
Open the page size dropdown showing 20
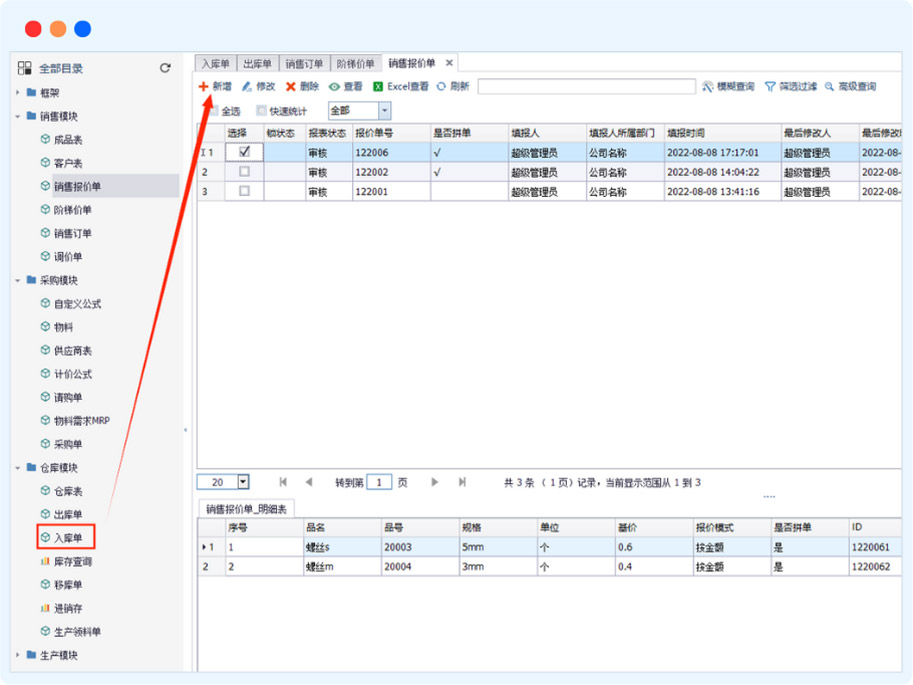[243, 482]
